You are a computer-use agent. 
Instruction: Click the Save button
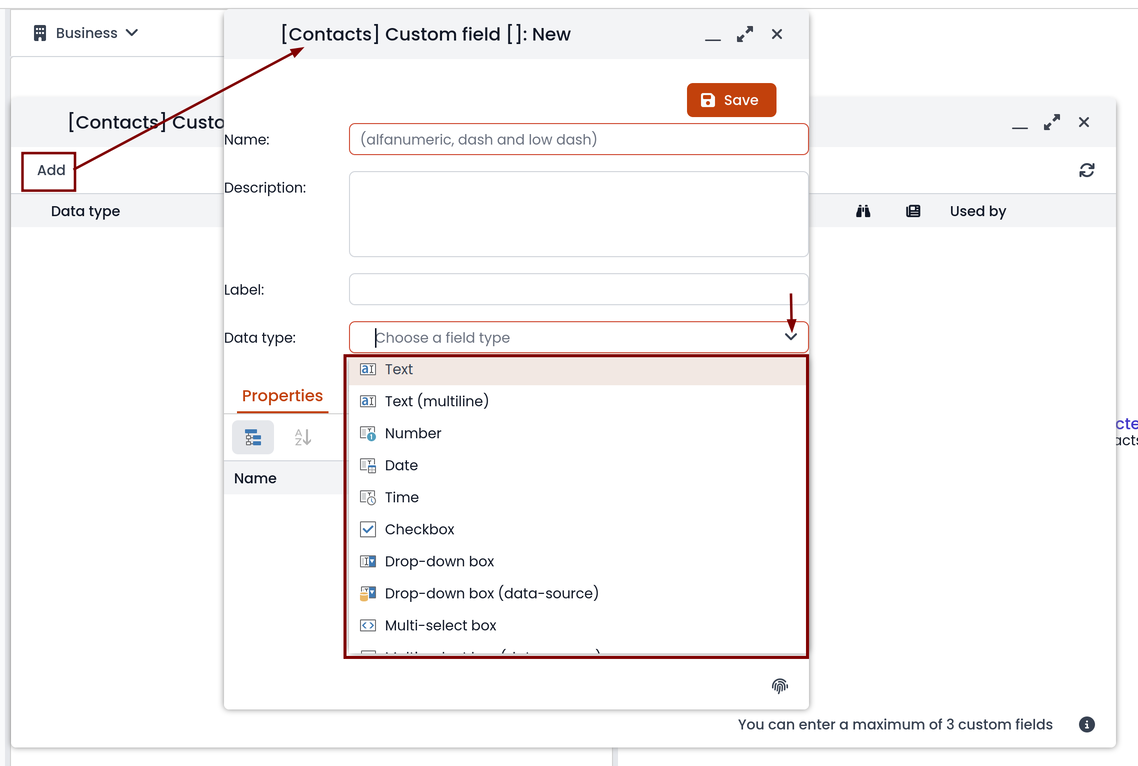[x=732, y=100]
